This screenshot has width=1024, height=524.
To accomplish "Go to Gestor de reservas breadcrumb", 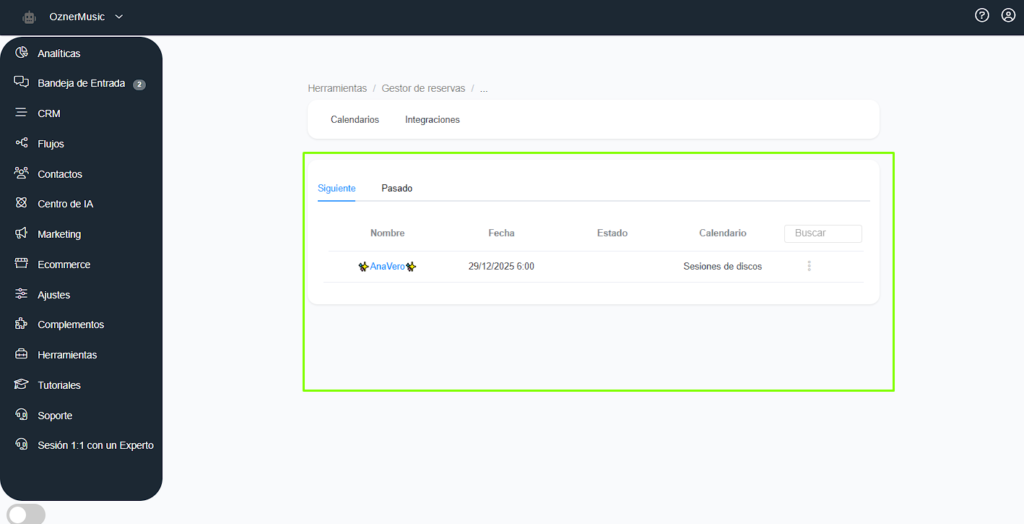I will tap(423, 88).
